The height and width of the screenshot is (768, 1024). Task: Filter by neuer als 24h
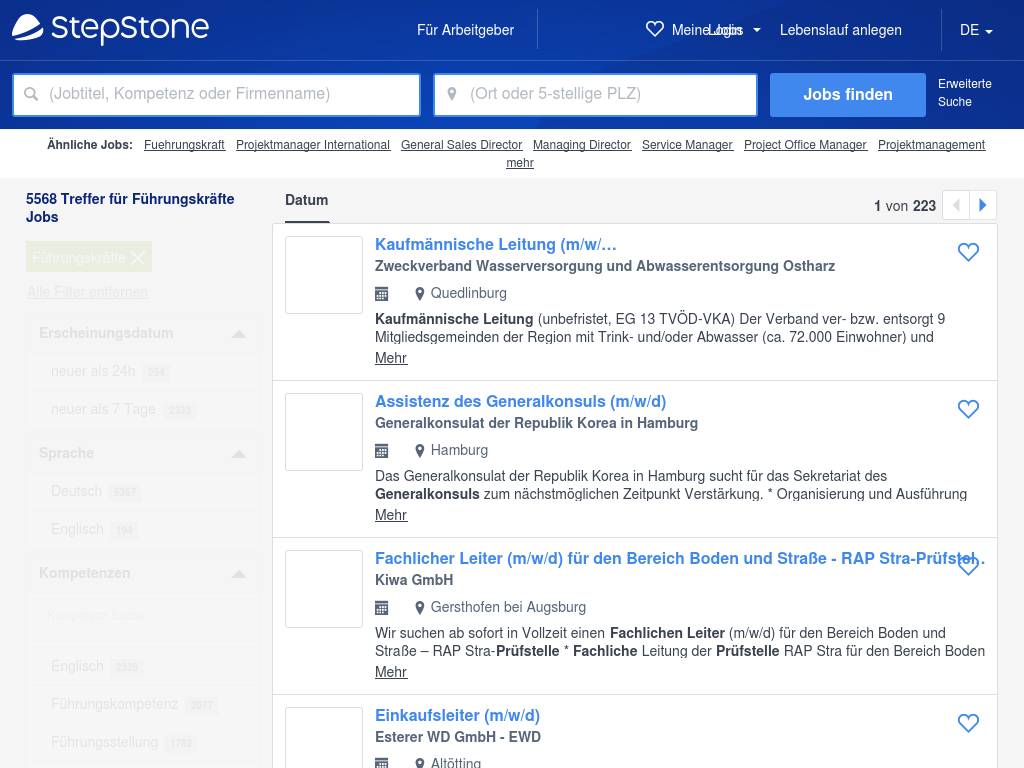93,371
